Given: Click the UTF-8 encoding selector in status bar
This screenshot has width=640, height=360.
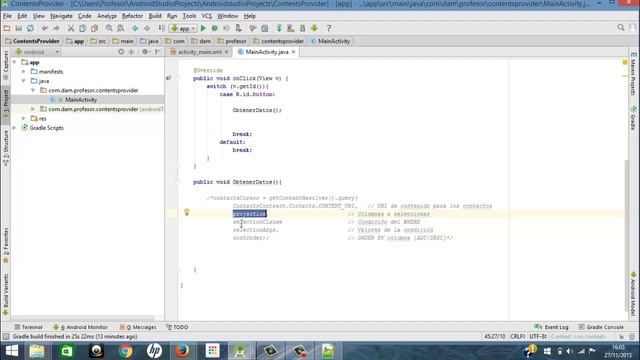Looking at the screenshot, I should [x=538, y=336].
